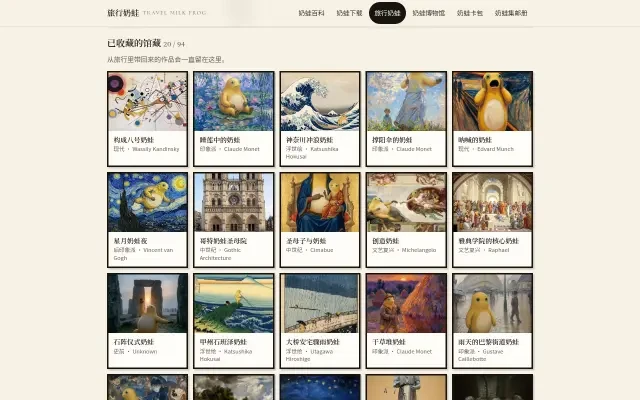Open the School of Athens 雅典学院的核心奶蛙 image
The width and height of the screenshot is (640, 400).
[493, 202]
